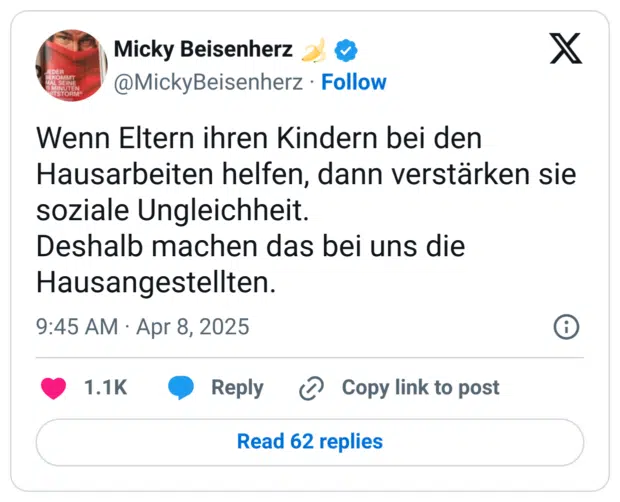Screen dimensions: 620x502
Task: Click the banana emoji beside the name
Action: (x=314, y=50)
